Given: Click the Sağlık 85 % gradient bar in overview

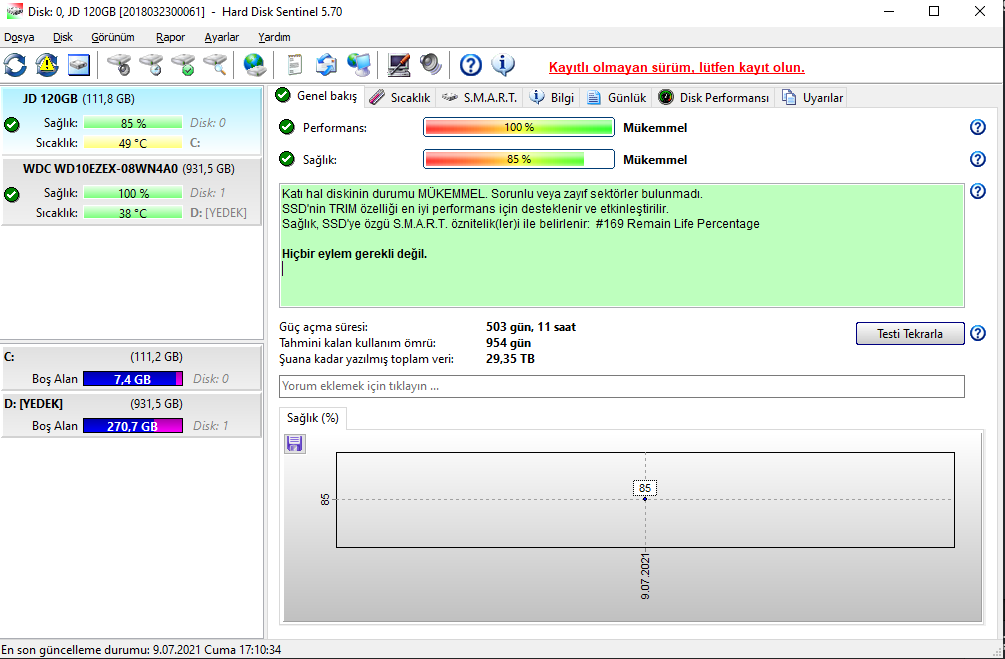Looking at the screenshot, I should click(x=519, y=159).
